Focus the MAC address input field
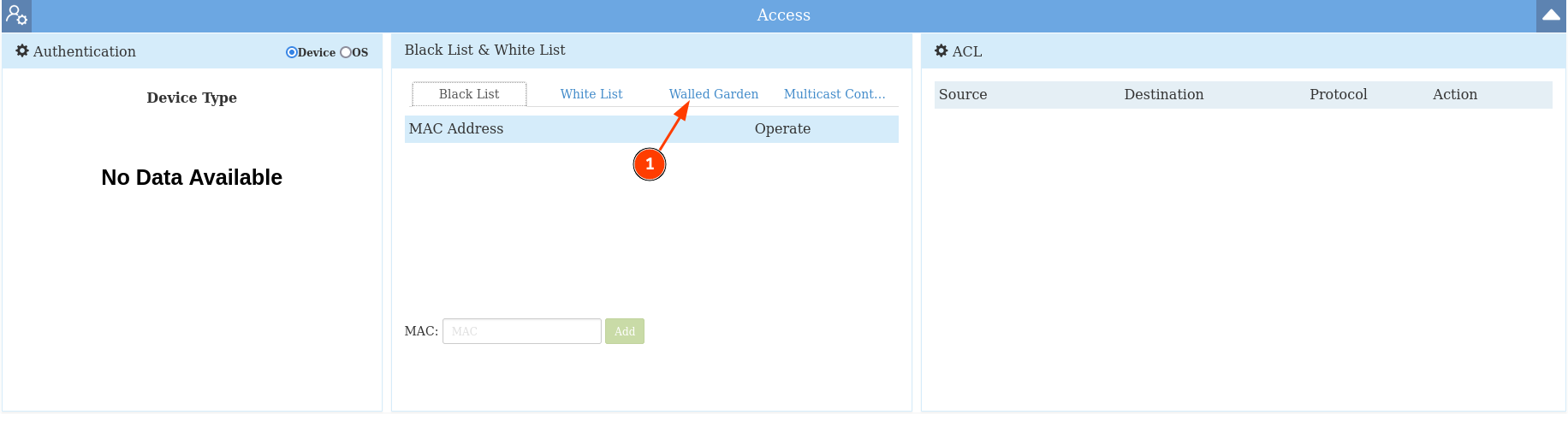 522,331
